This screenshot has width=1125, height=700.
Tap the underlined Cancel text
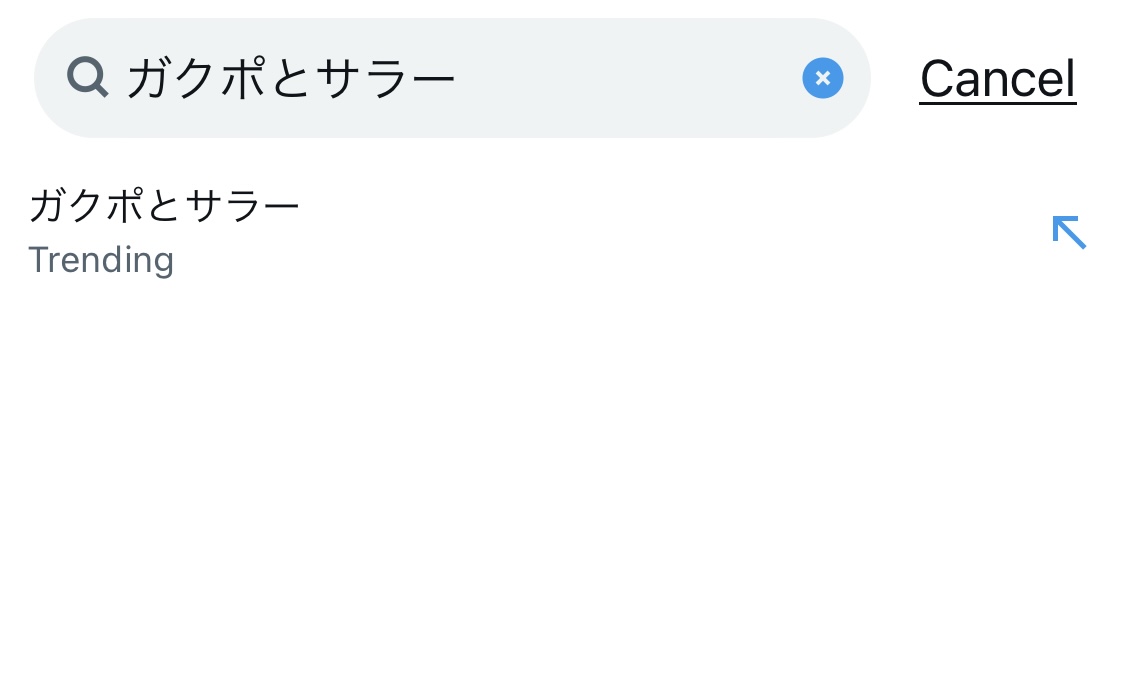click(x=997, y=78)
